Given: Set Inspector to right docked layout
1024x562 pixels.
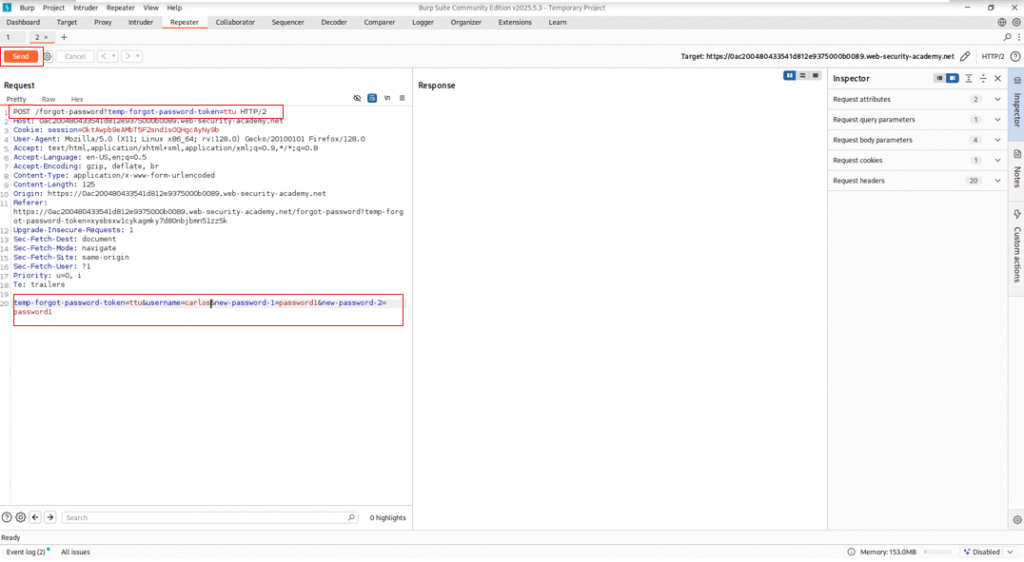Looking at the screenshot, I should click(x=952, y=78).
